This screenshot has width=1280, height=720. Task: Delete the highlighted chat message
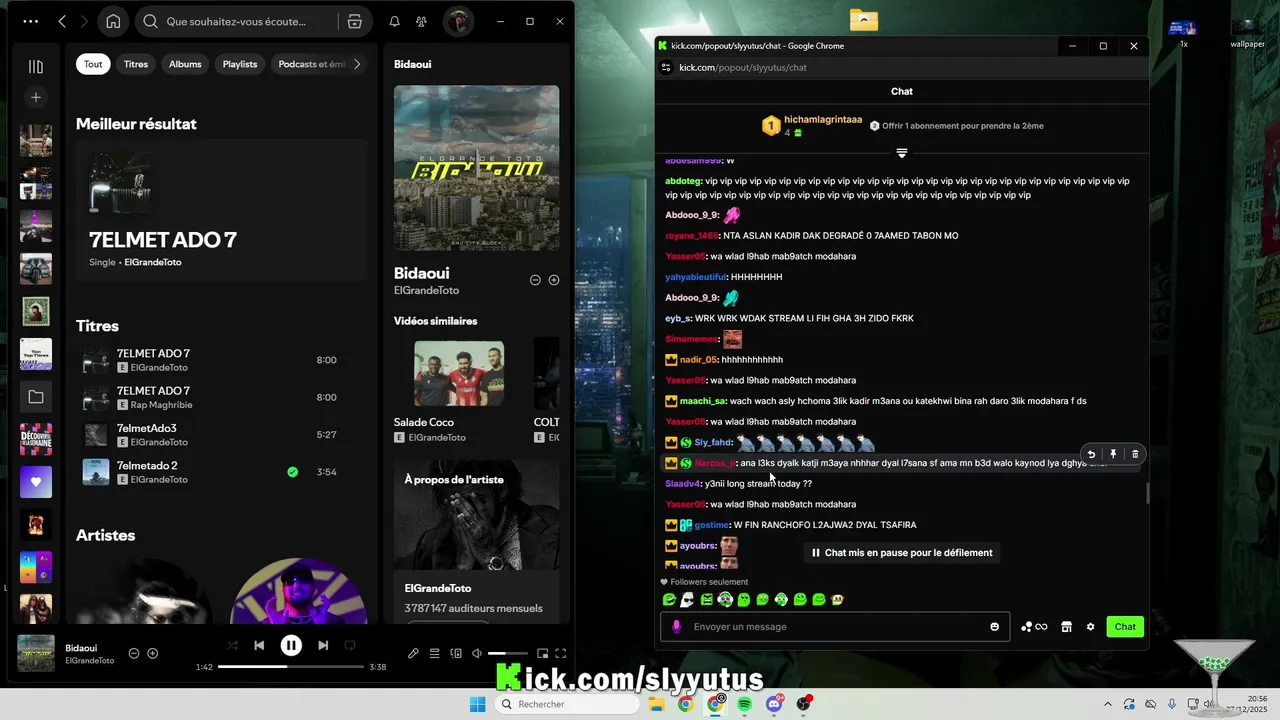(1134, 454)
